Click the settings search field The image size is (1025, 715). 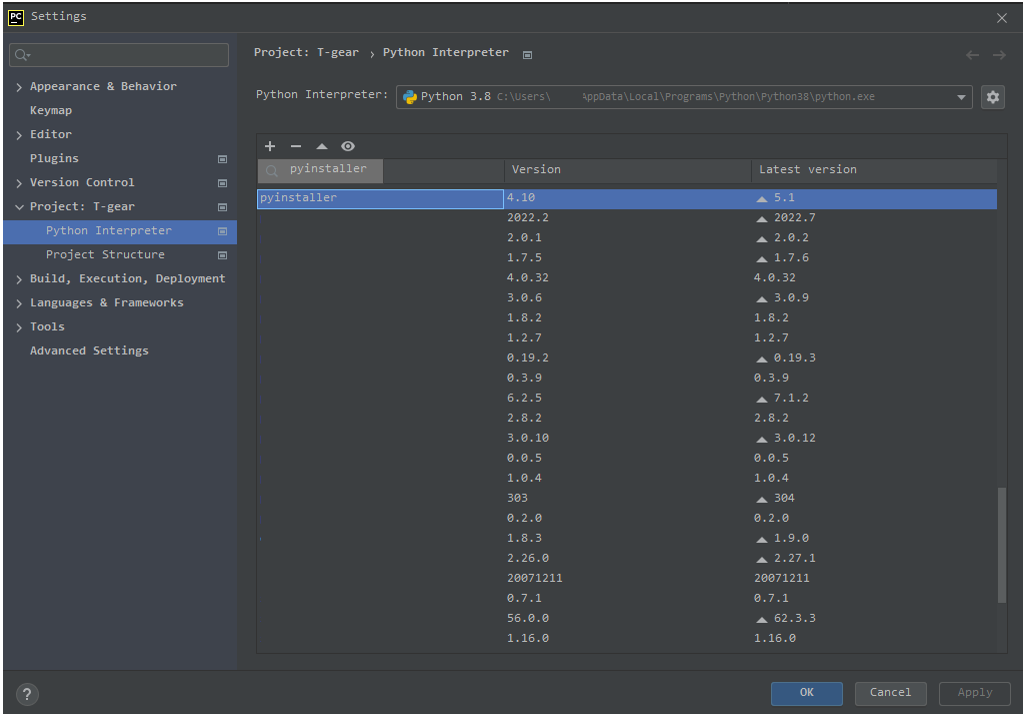tap(119, 55)
